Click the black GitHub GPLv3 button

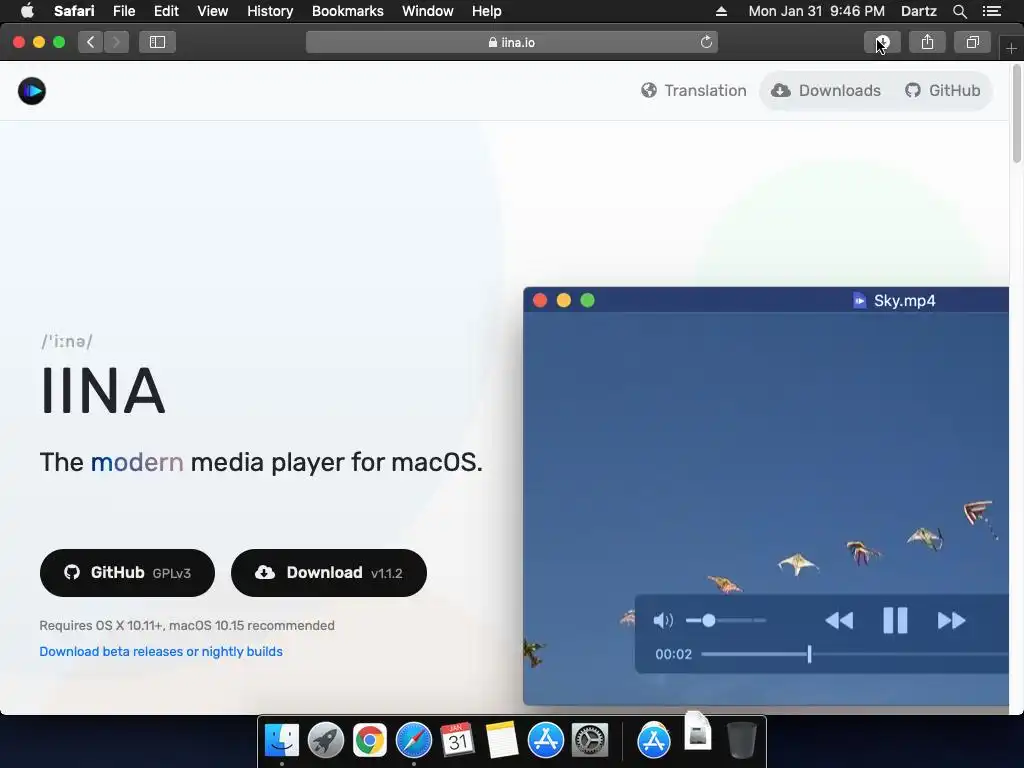[x=127, y=573]
